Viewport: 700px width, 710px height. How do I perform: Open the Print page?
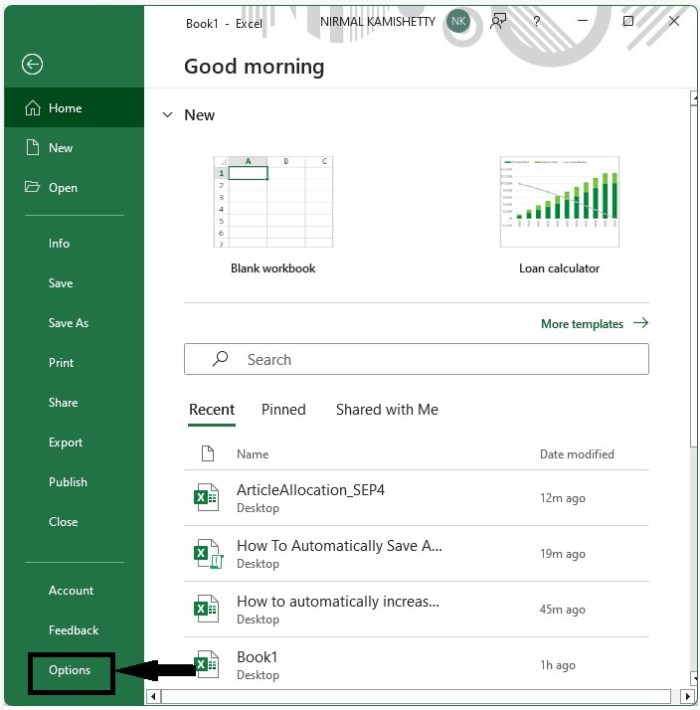(61, 363)
